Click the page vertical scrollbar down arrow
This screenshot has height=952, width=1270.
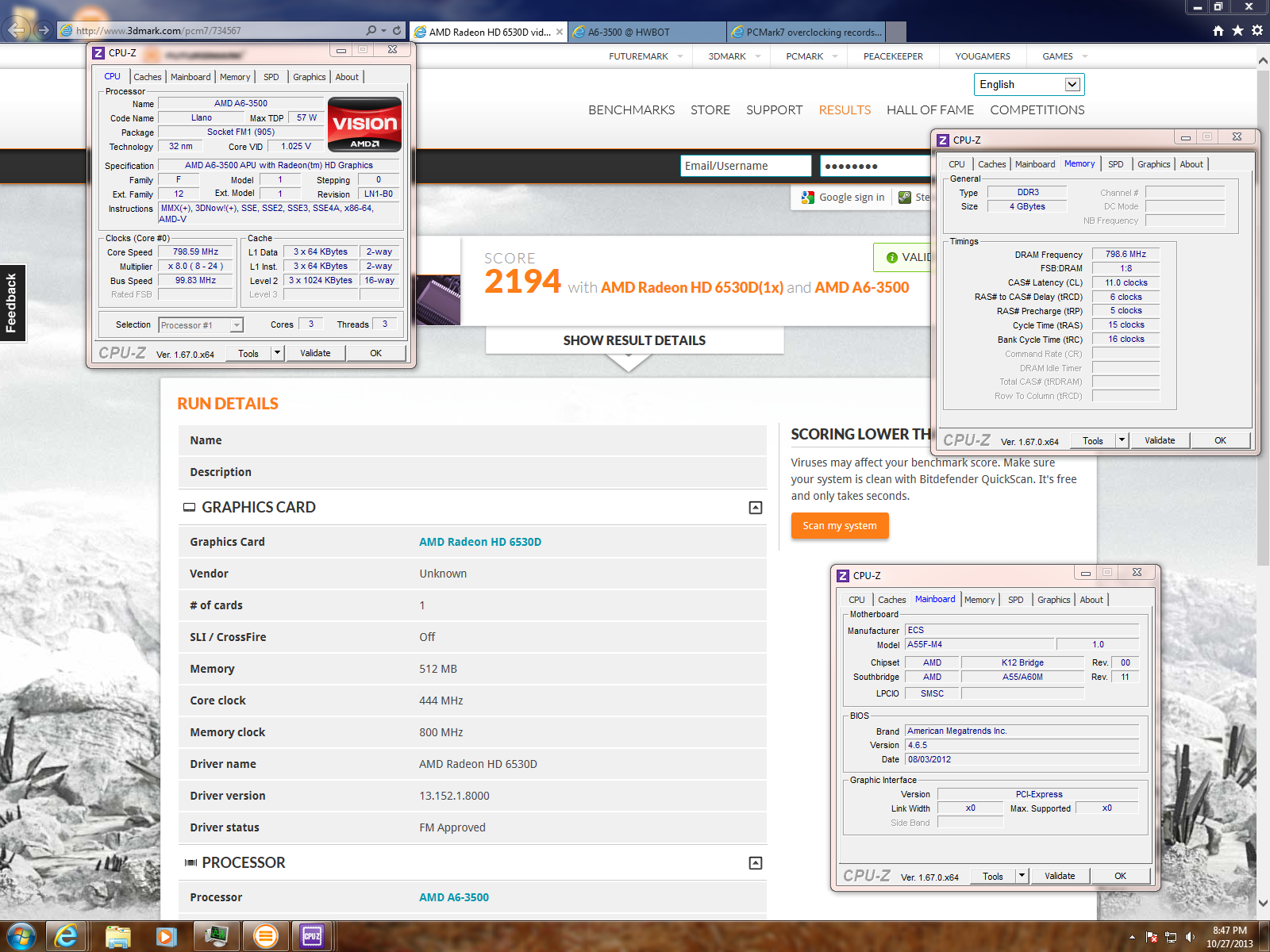[x=1263, y=902]
